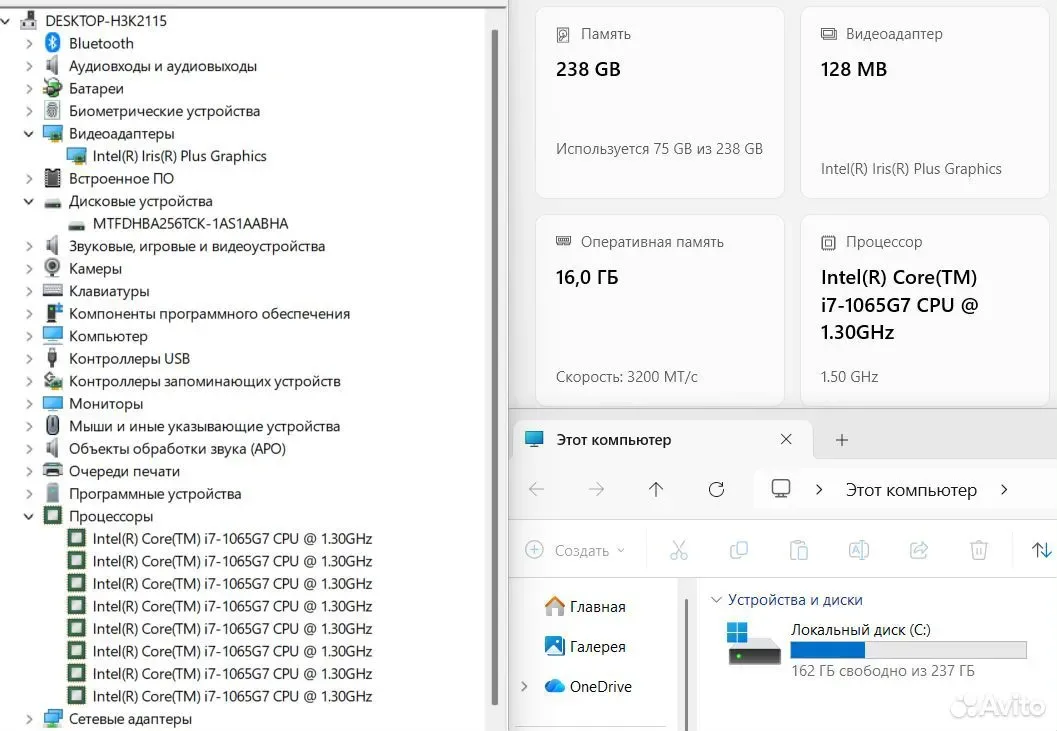The height and width of the screenshot is (731, 1057).
Task: Click the Share icon in Explorer toolbar
Action: click(x=919, y=550)
